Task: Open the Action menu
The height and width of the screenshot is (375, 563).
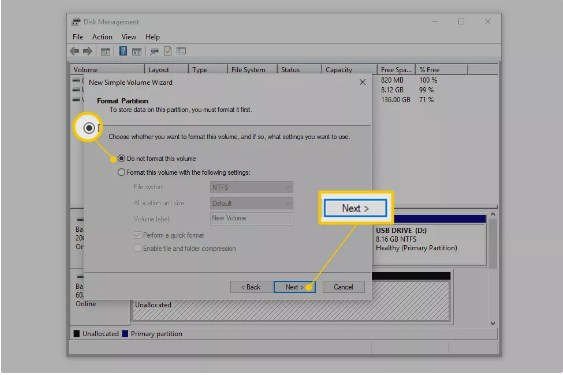Action: point(102,37)
